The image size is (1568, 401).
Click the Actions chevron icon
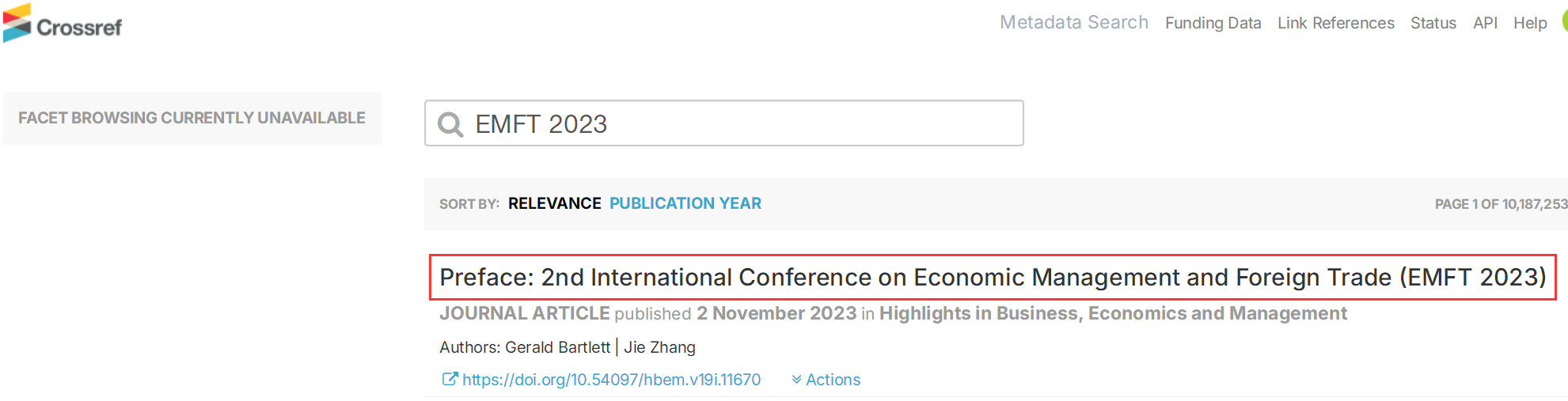[796, 380]
